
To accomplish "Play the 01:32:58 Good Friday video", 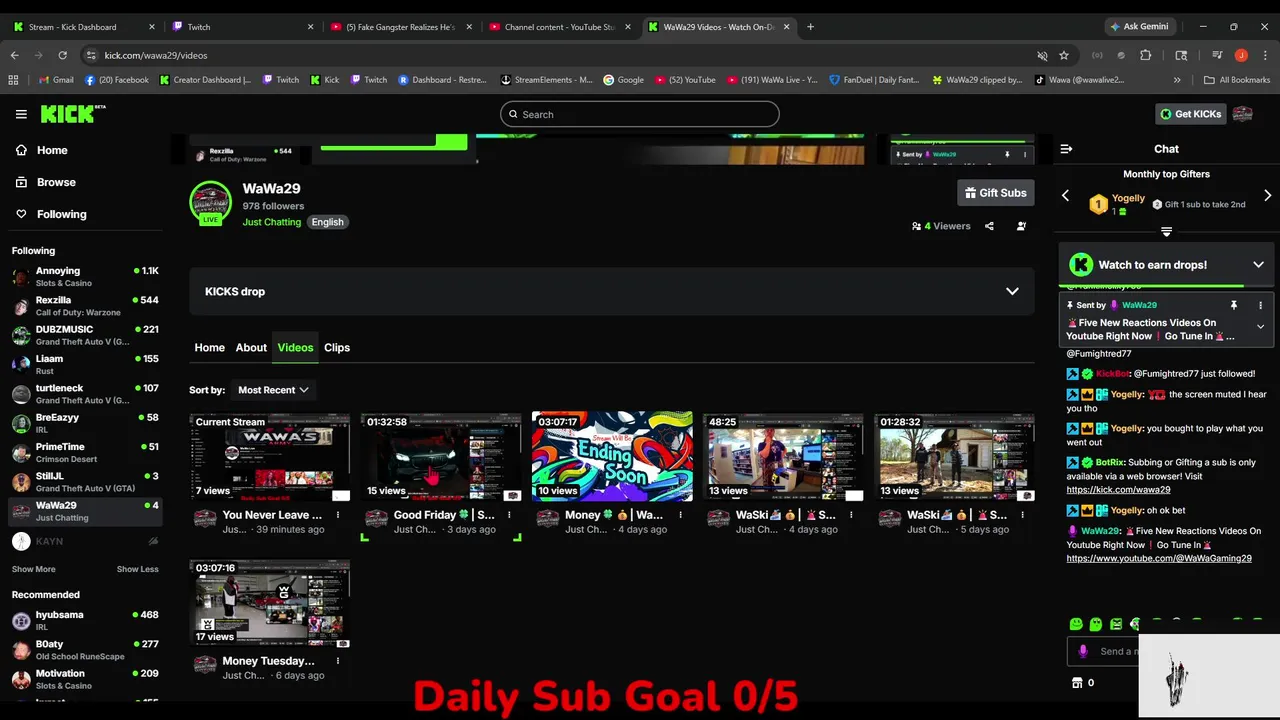I will [441, 456].
